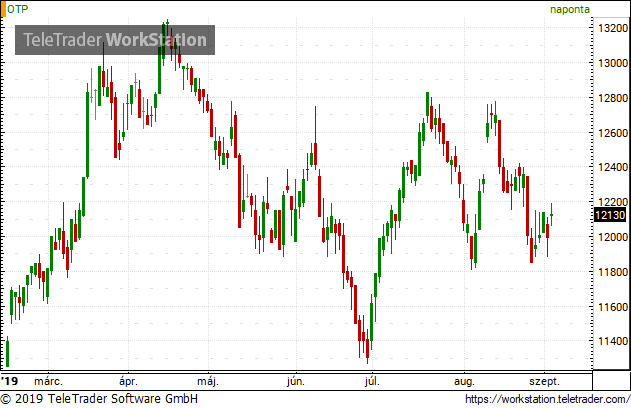Click the 2019 TeleTrader Software GmbH copyright text
The image size is (631, 408).
(99, 399)
